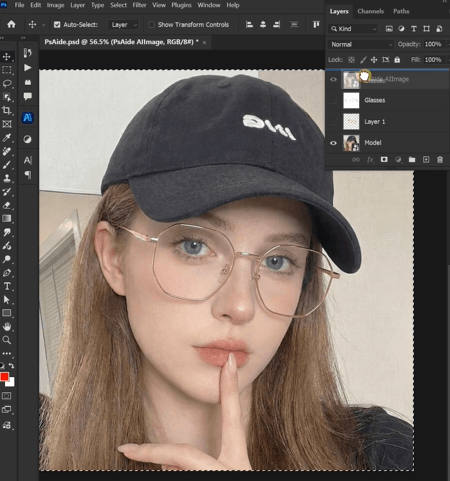
Task: Select the Lasso tool
Action: pos(7,83)
